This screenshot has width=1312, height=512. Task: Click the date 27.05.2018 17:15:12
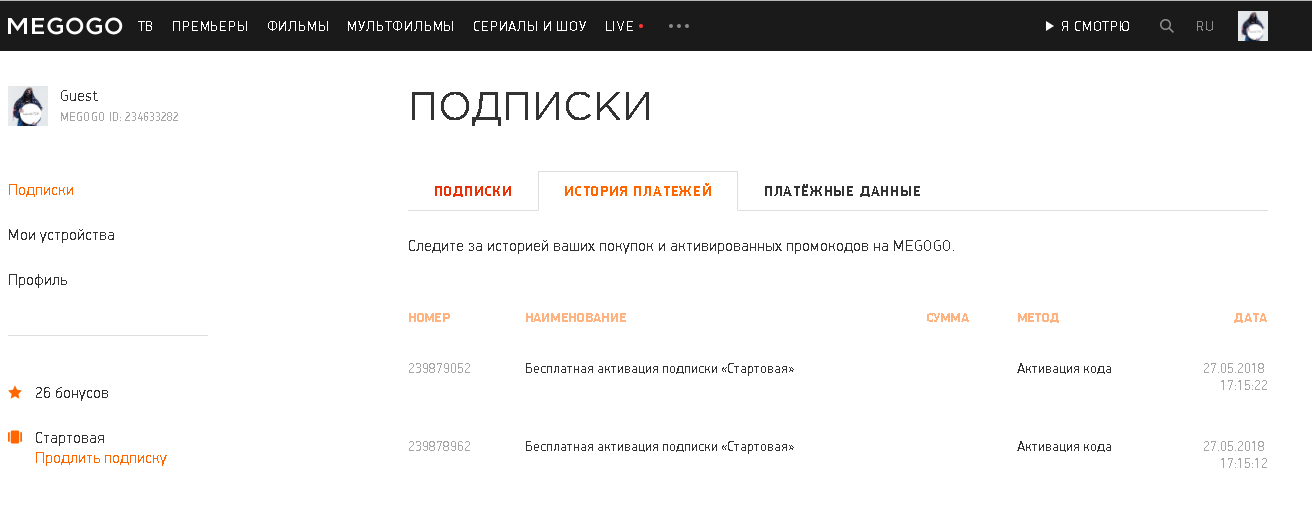tap(1235, 455)
